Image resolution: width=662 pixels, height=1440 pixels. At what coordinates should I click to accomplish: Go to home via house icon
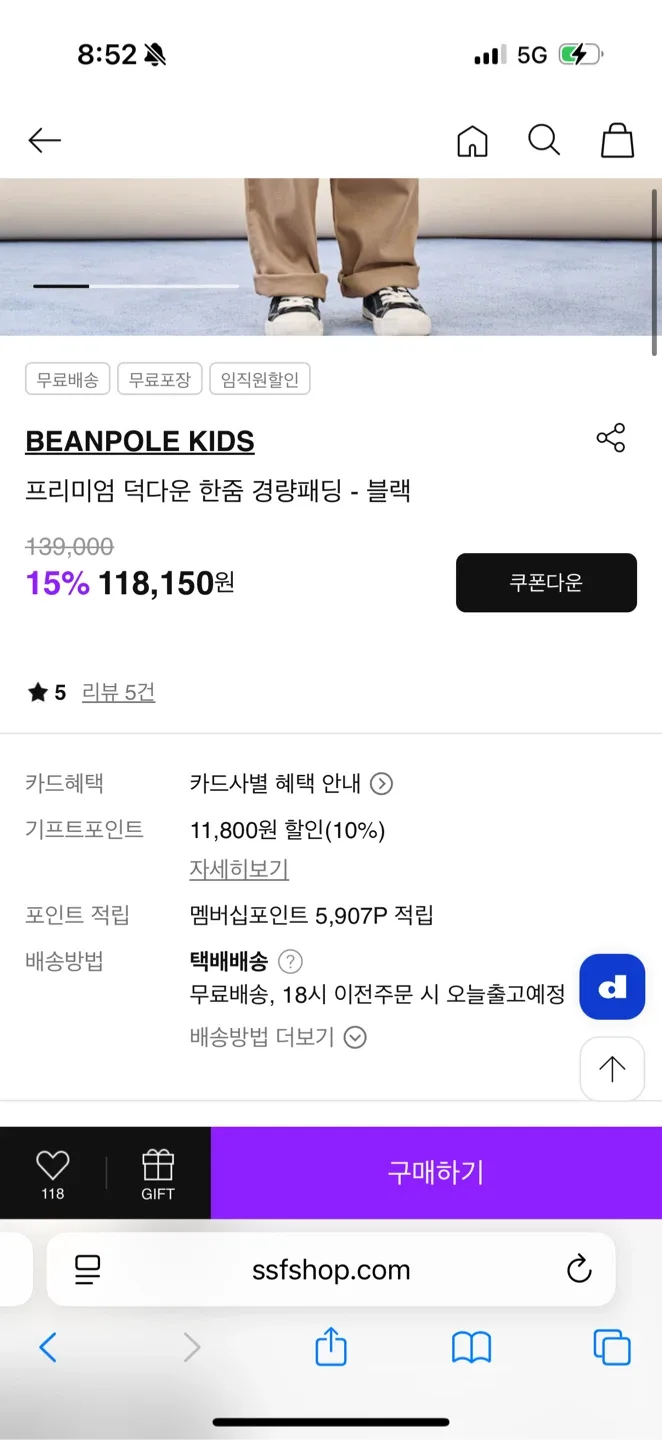click(x=472, y=141)
